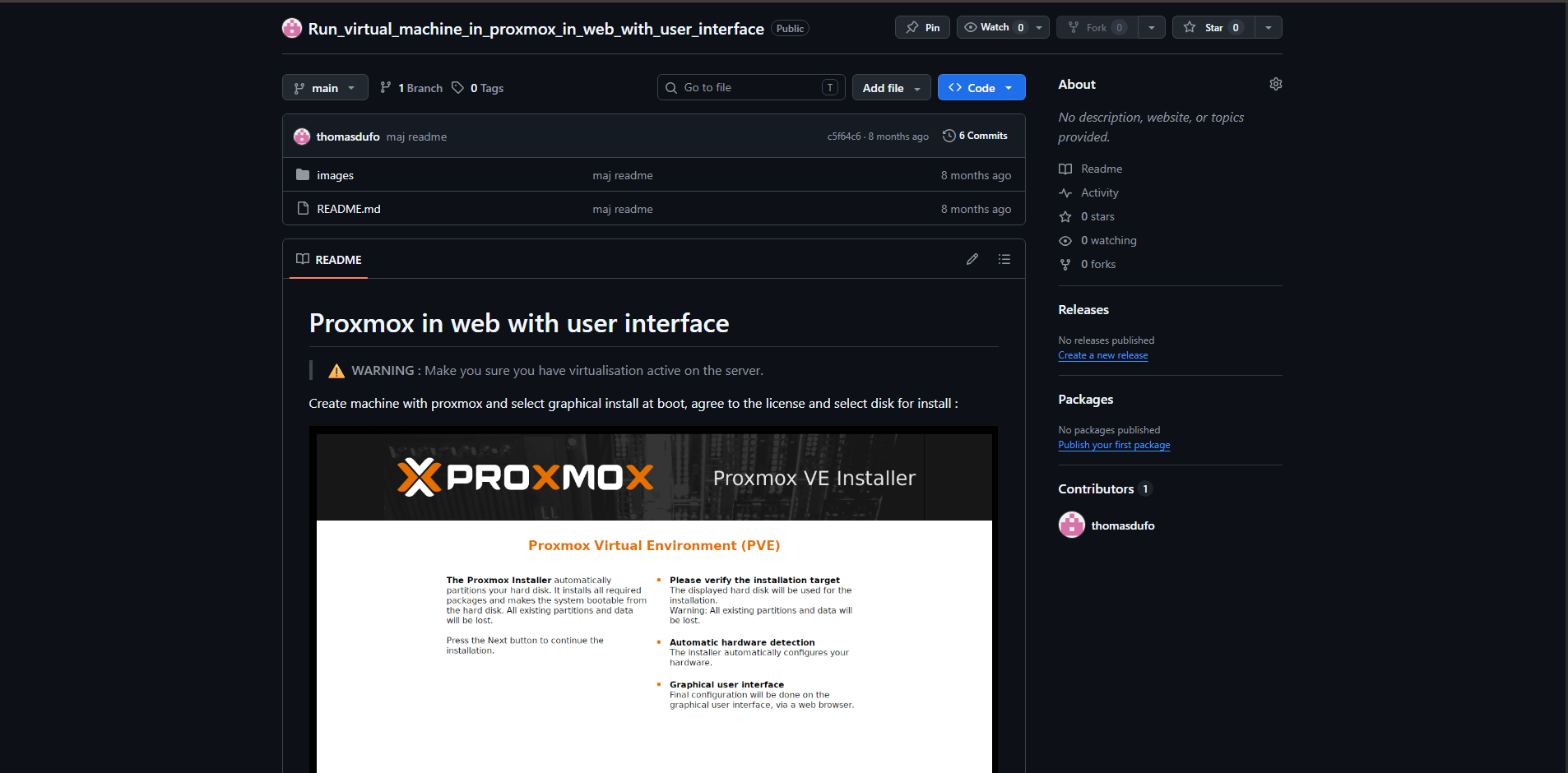This screenshot has width=1568, height=773.
Task: Expand the Watch notification dropdown arrow
Action: coord(1039,27)
